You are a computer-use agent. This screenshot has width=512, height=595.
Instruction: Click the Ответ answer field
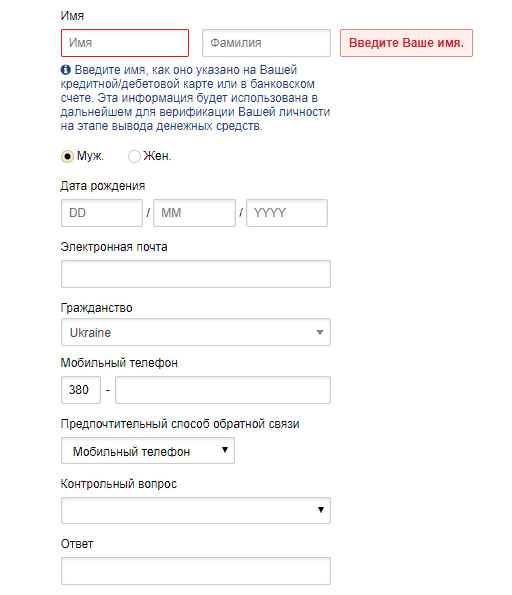[196, 571]
